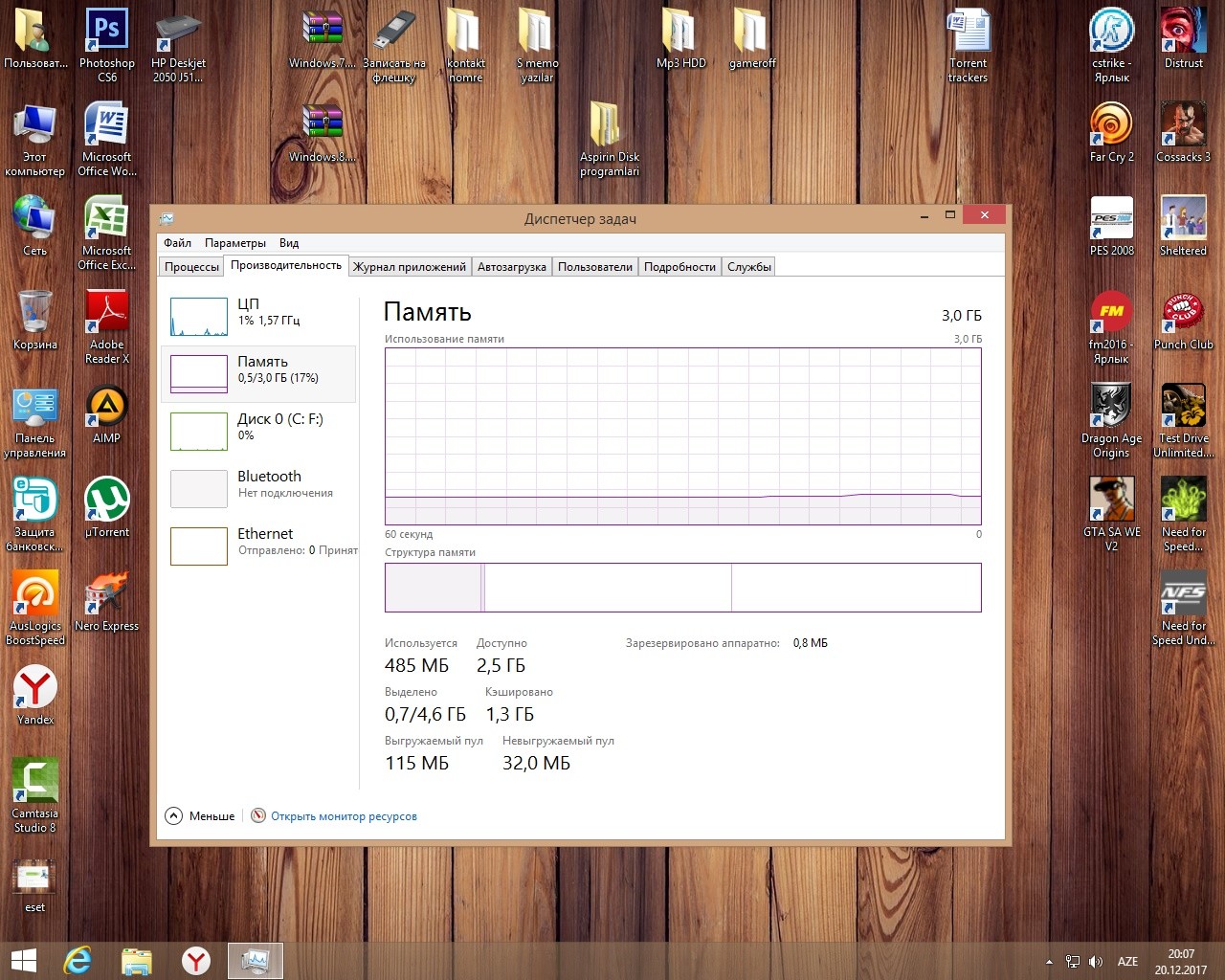Open the Torrent trackers document
Image resolution: width=1225 pixels, height=980 pixels.
tap(968, 44)
